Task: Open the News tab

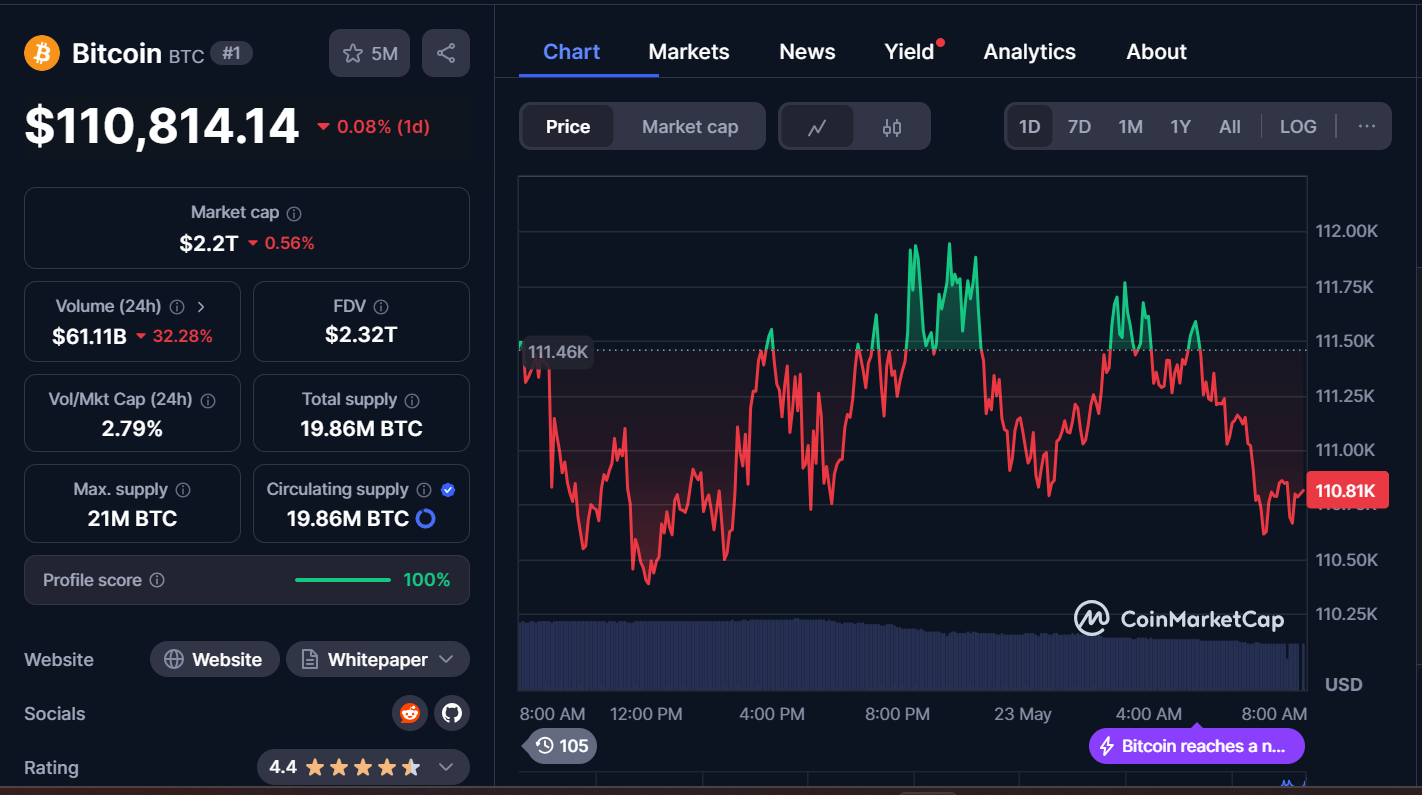Action: coord(807,52)
